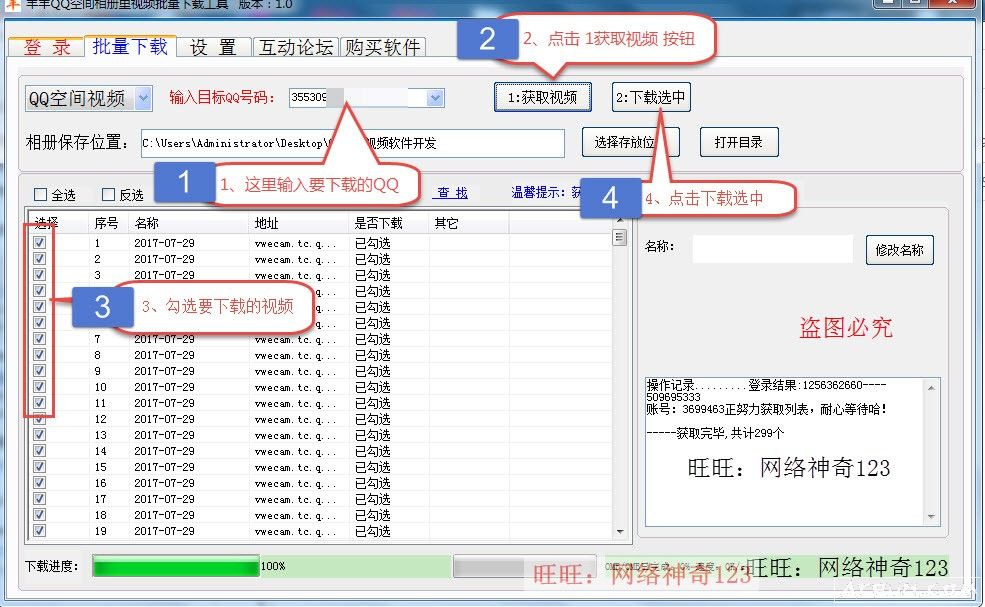The height and width of the screenshot is (607, 985).
Task: Click the 地址 column header
Action: coord(266,223)
